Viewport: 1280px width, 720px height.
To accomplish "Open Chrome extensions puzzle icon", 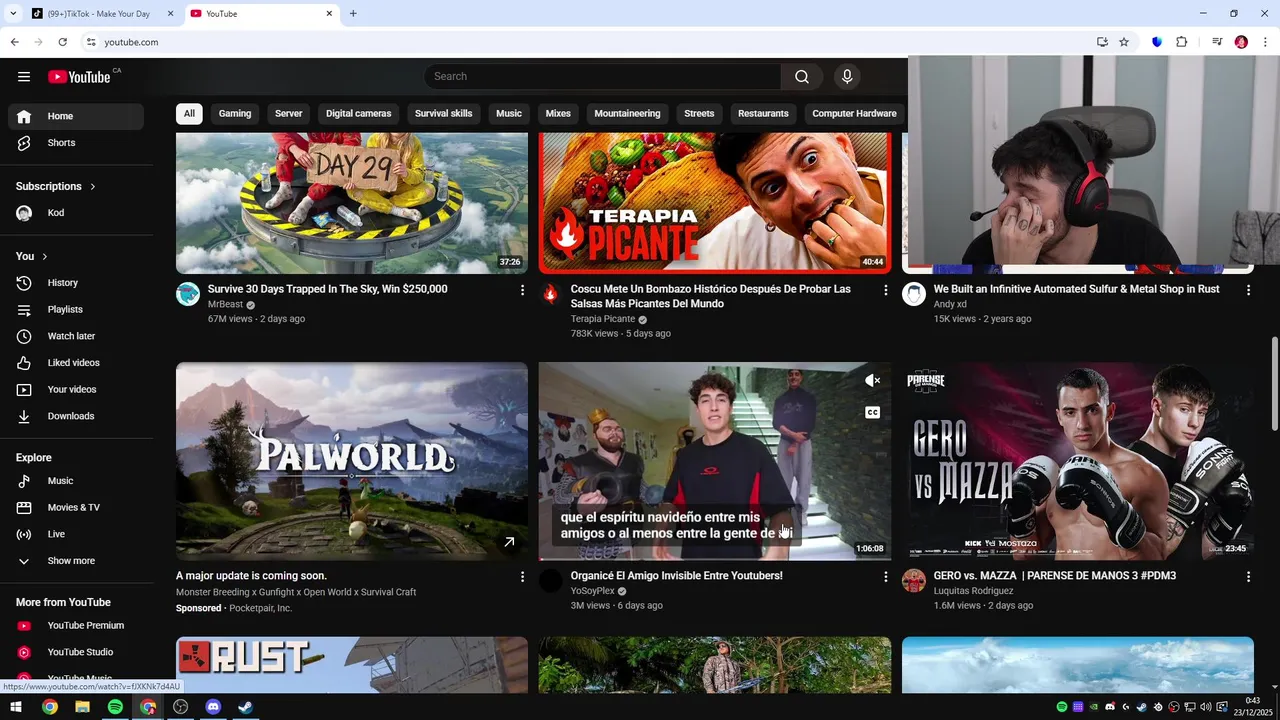I will point(1181,42).
